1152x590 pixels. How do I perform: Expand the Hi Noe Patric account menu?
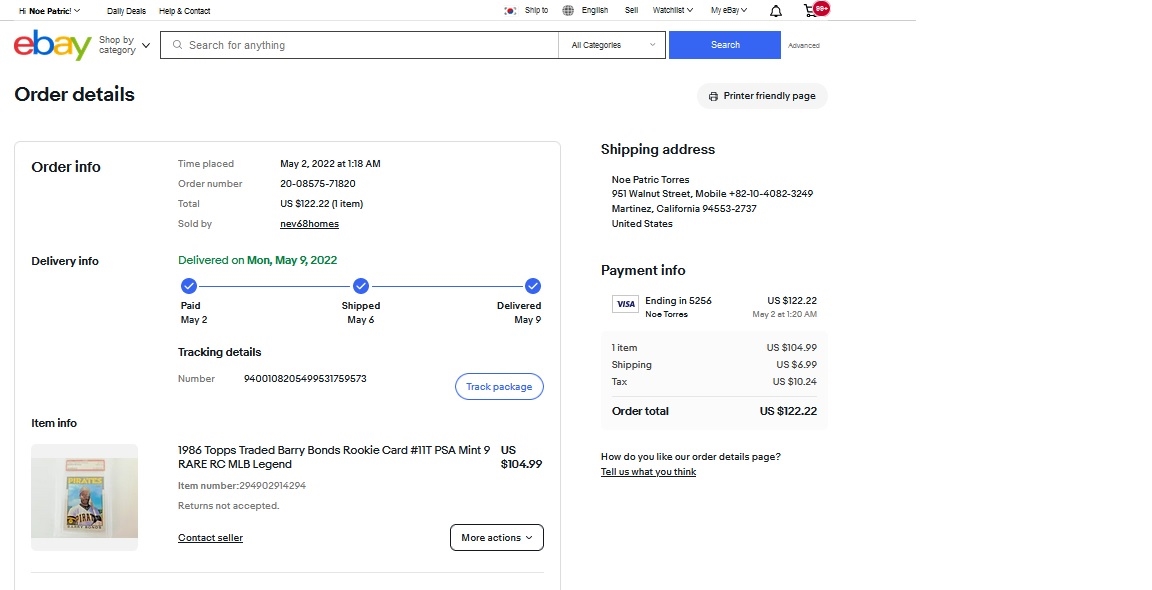[50, 11]
